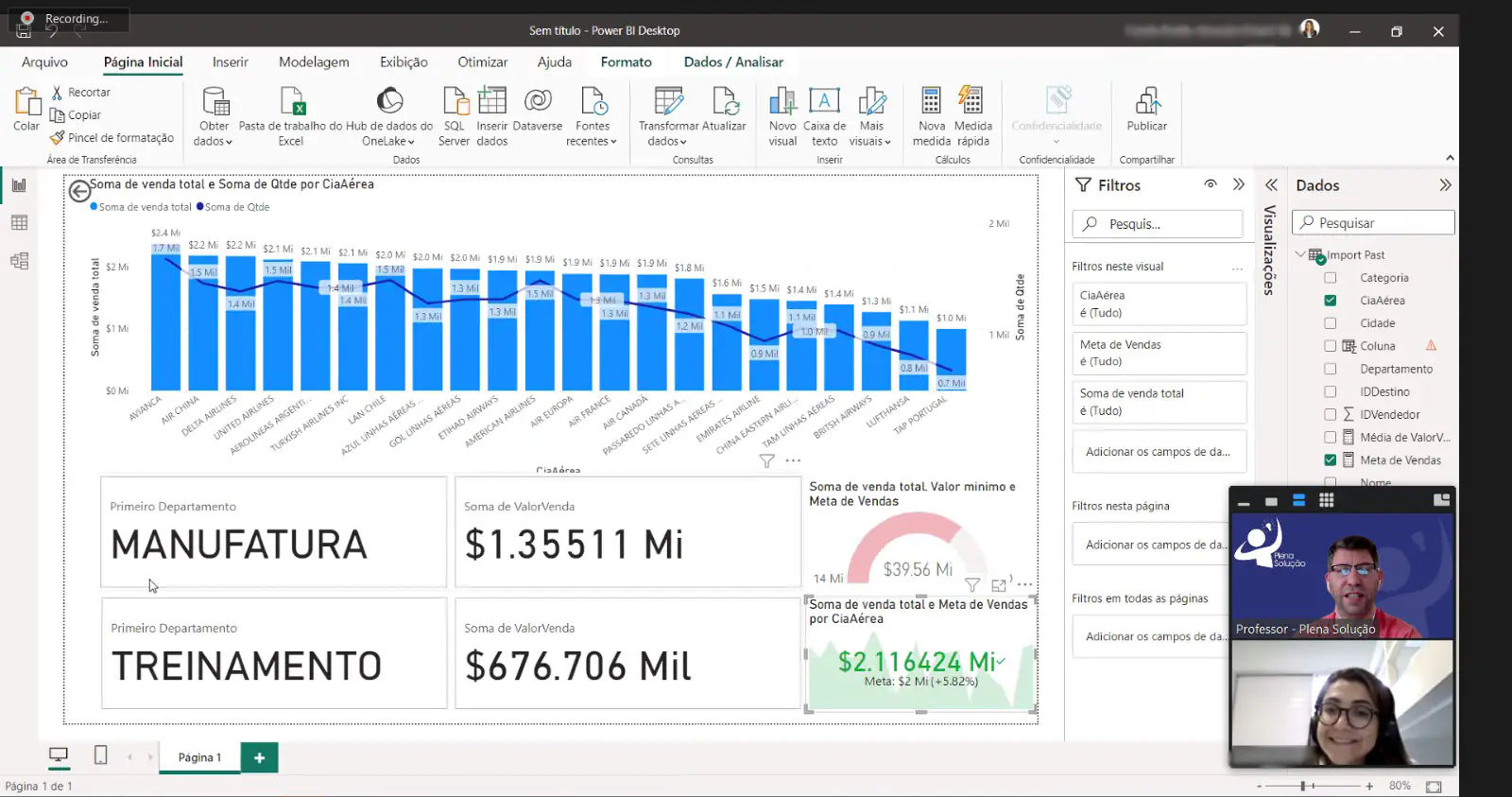This screenshot has width=1512, height=797.
Task: Click zoom in plus button
Action: click(x=1369, y=787)
